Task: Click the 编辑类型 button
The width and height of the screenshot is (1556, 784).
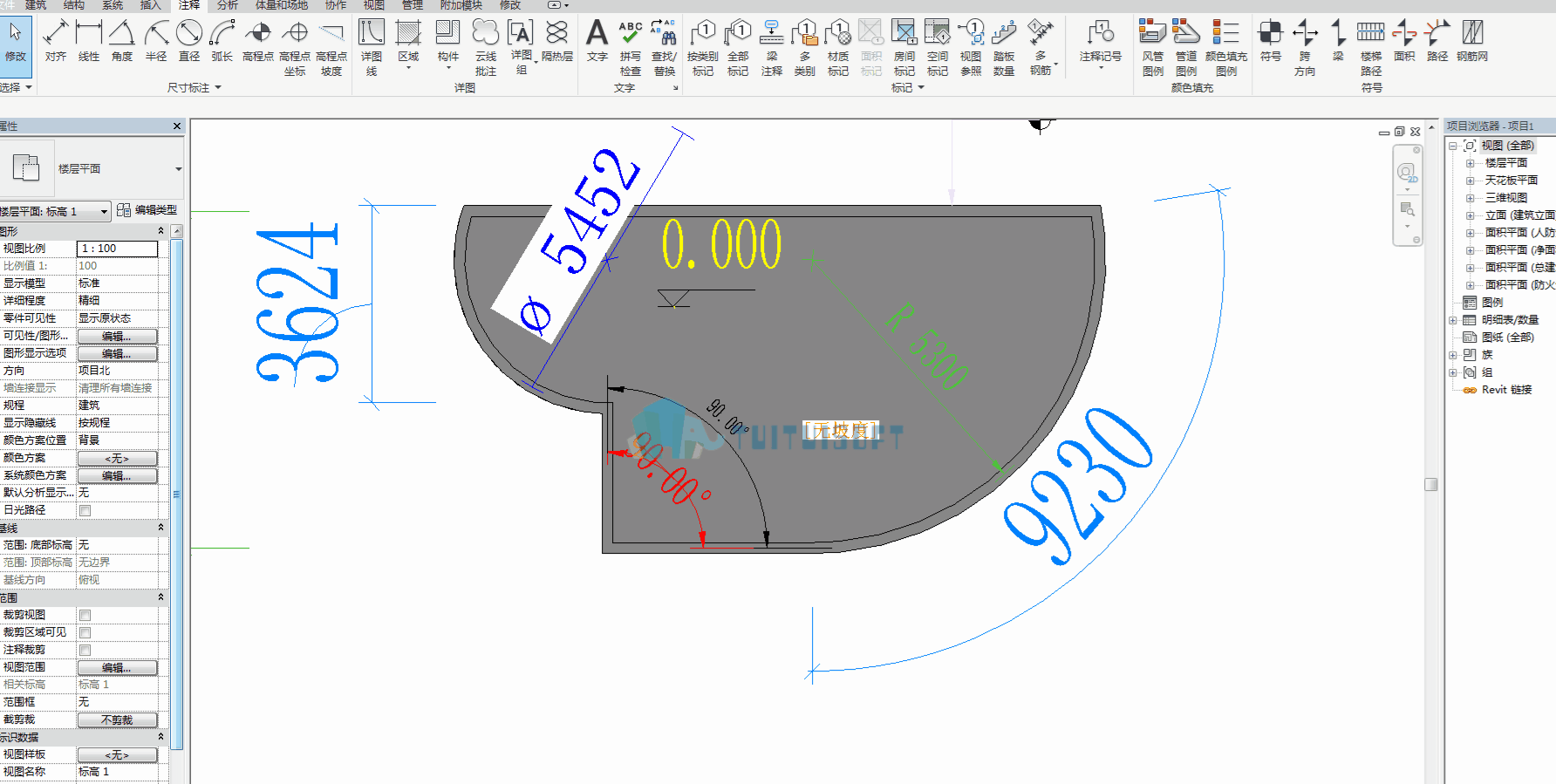Action: [x=147, y=210]
